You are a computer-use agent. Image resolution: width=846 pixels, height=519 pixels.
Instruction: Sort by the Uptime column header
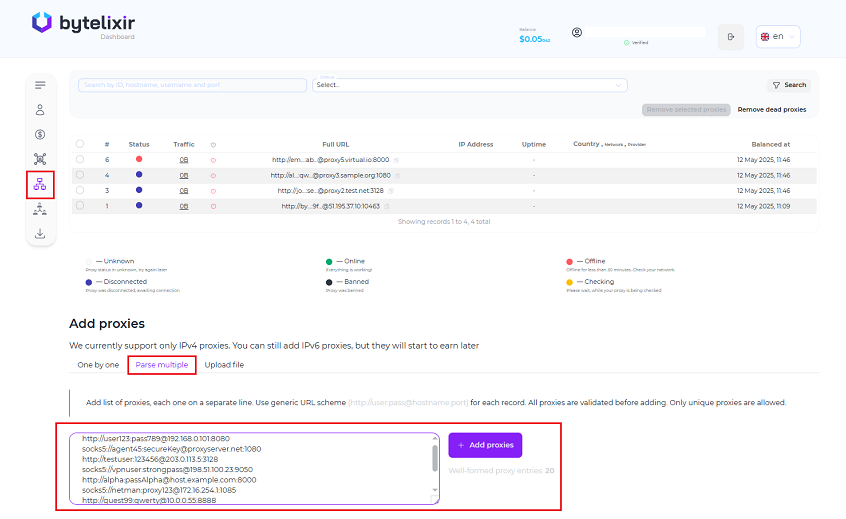click(x=534, y=145)
